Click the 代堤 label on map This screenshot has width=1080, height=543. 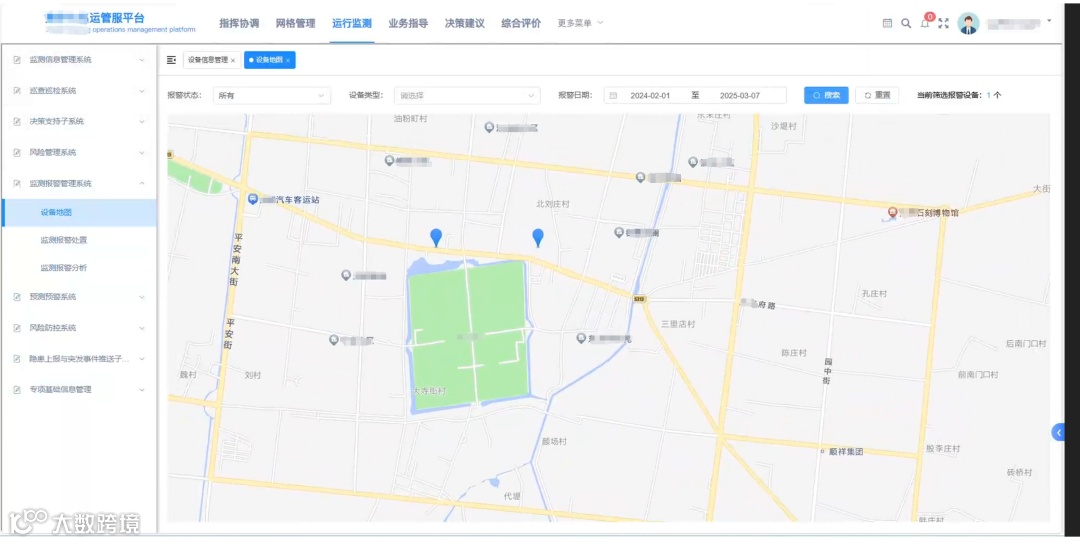[512, 496]
